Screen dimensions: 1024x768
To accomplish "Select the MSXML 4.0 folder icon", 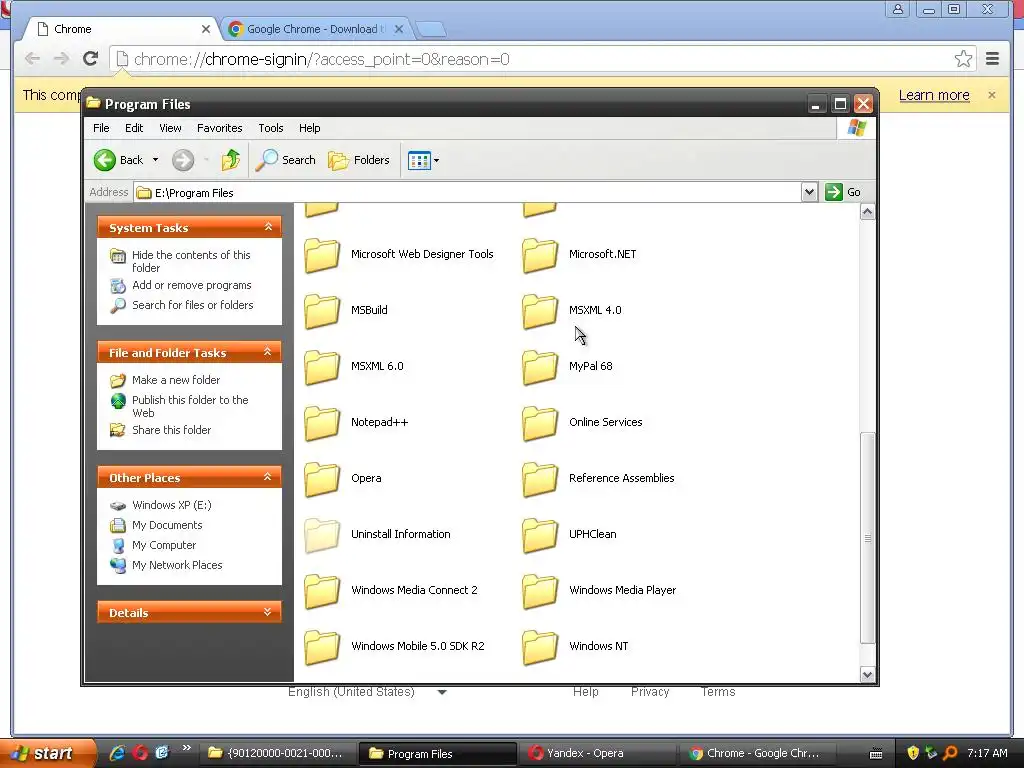I will coord(540,311).
